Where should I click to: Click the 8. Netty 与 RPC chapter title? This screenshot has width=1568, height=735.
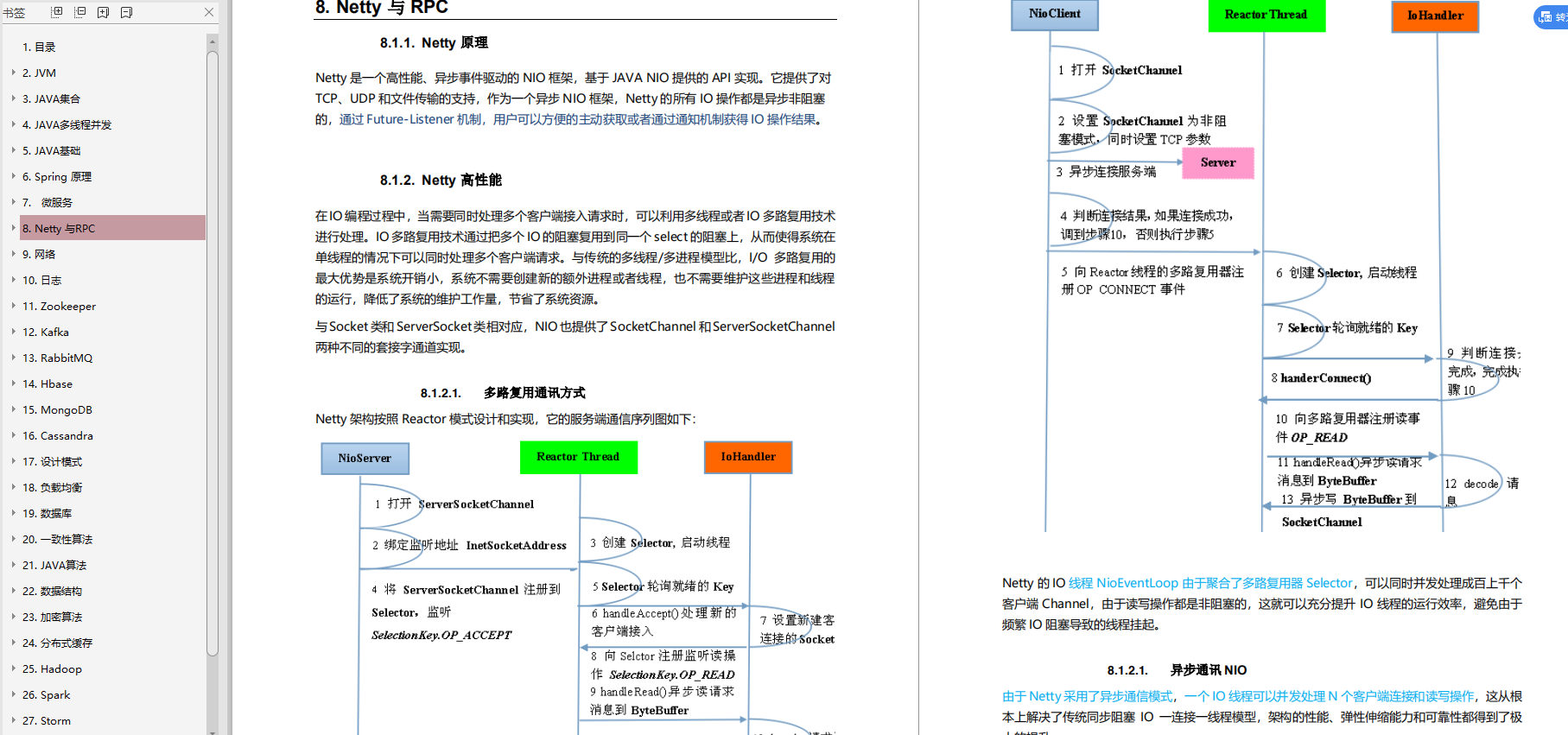pos(382,8)
